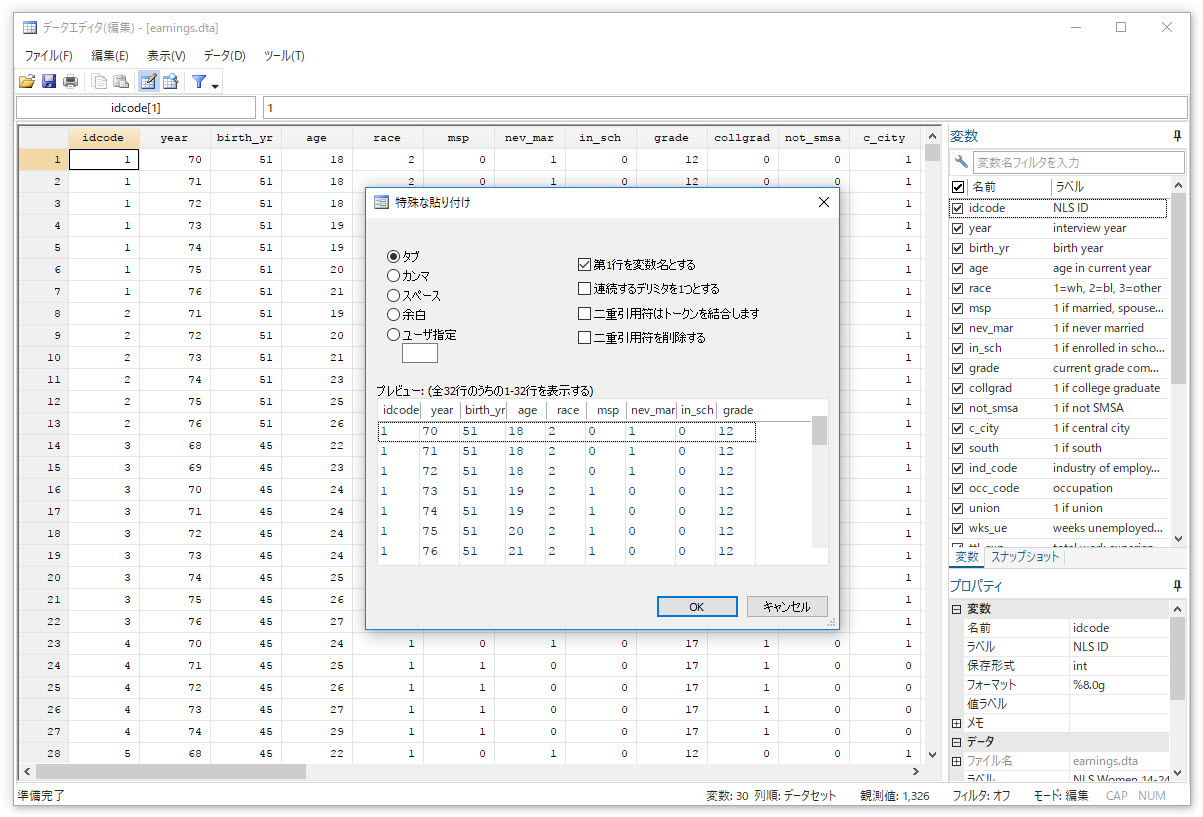The height and width of the screenshot is (817, 1203).
Task: Paste data using the clipboard icon
Action: coord(121,81)
